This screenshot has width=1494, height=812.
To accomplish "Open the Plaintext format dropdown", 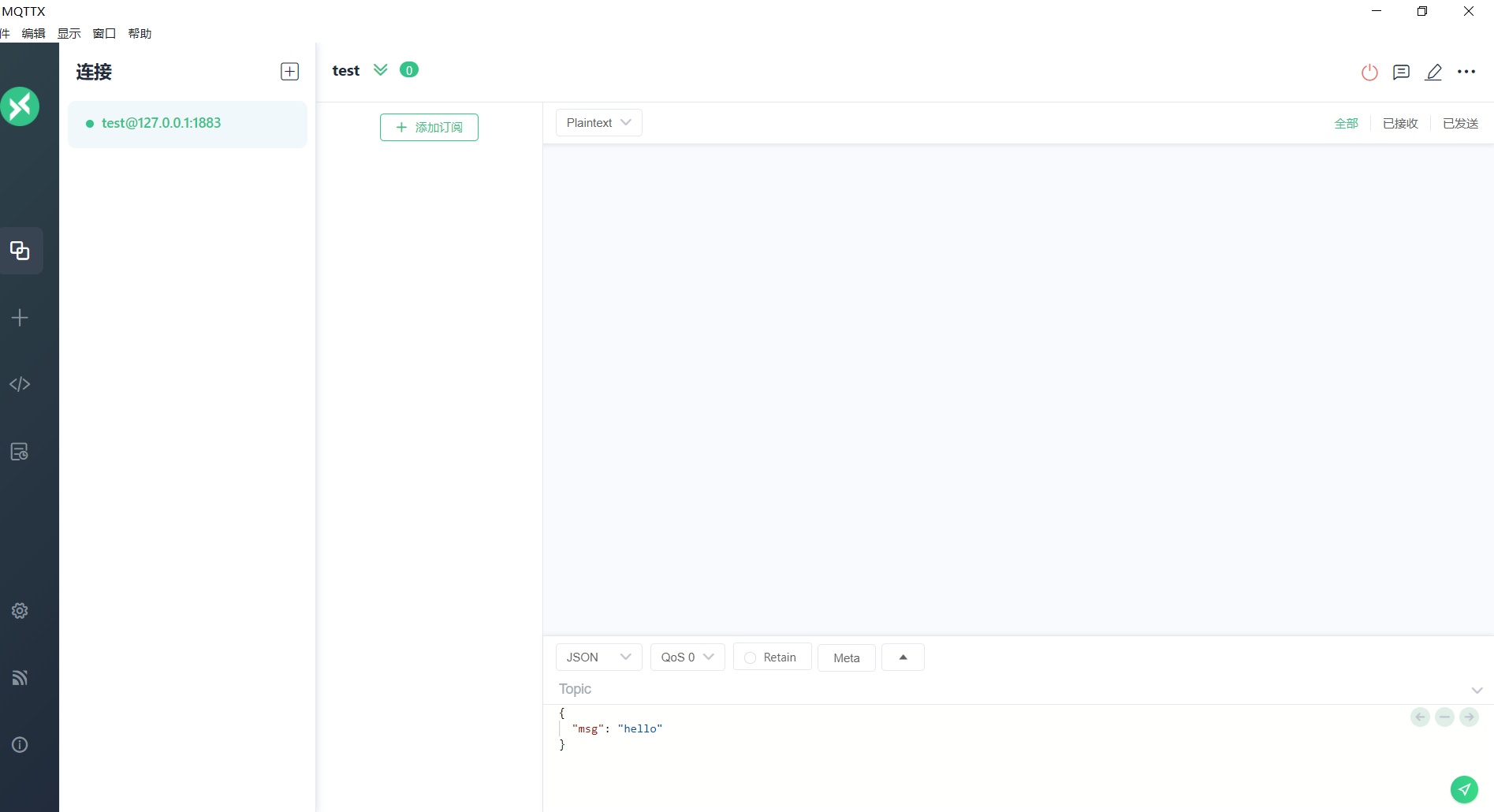I will pos(599,123).
